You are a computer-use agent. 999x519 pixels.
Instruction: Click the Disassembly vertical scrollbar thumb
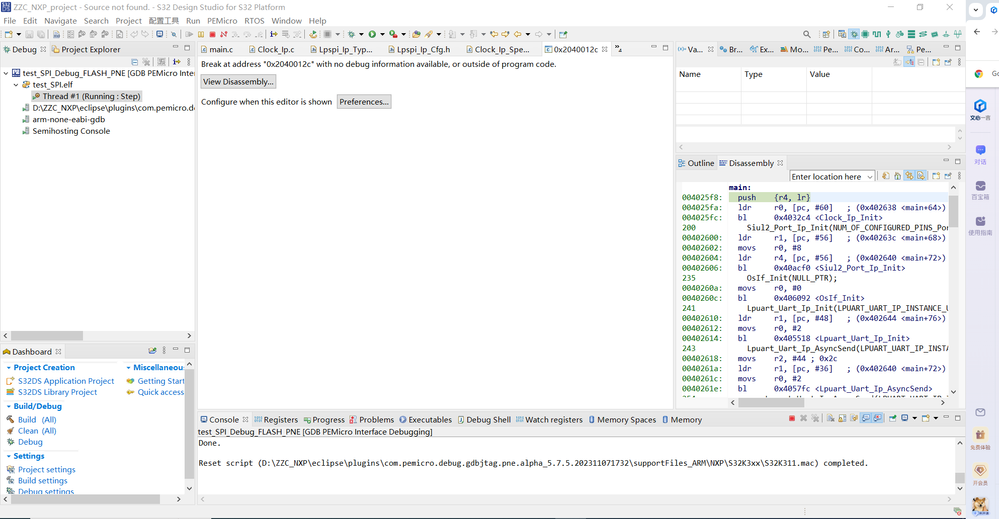[x=953, y=211]
